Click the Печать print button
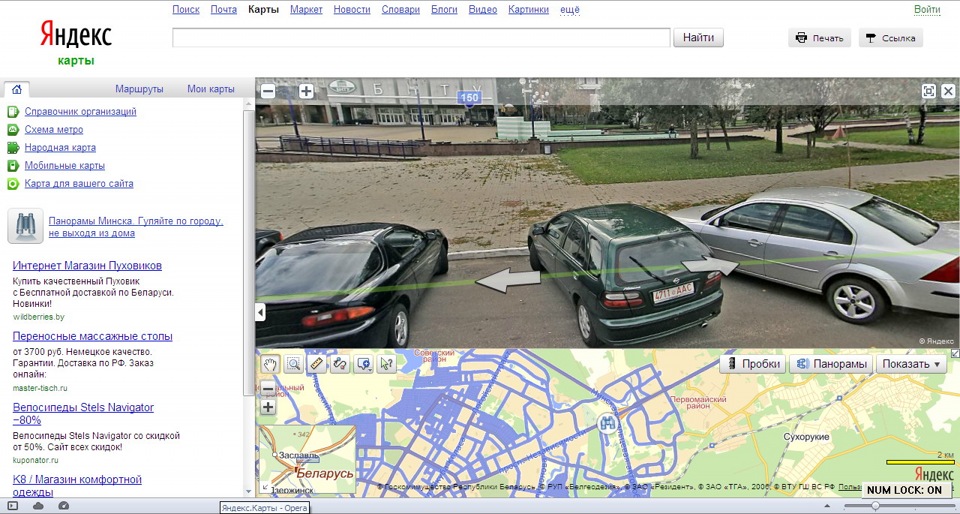Screen dimensions: 960x514 (819, 38)
